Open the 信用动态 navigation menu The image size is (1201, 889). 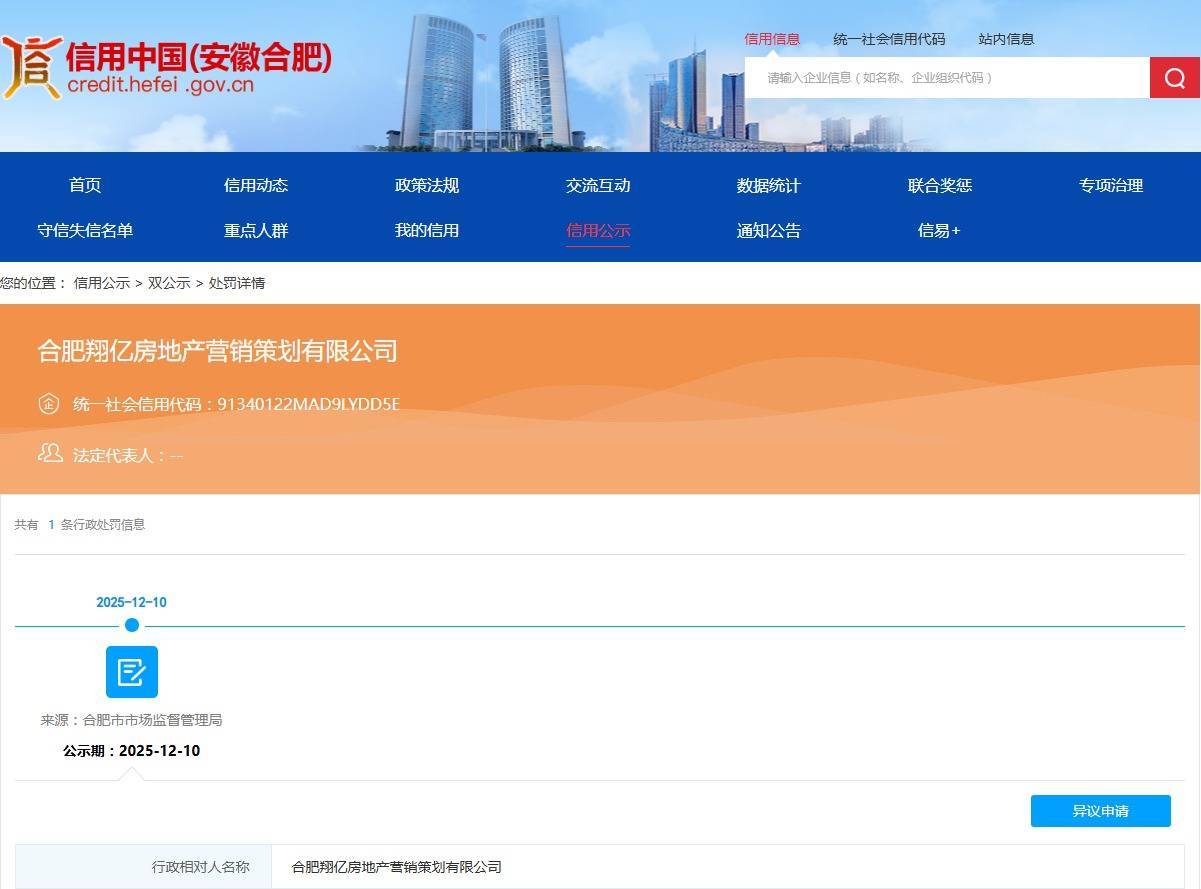[x=256, y=185]
